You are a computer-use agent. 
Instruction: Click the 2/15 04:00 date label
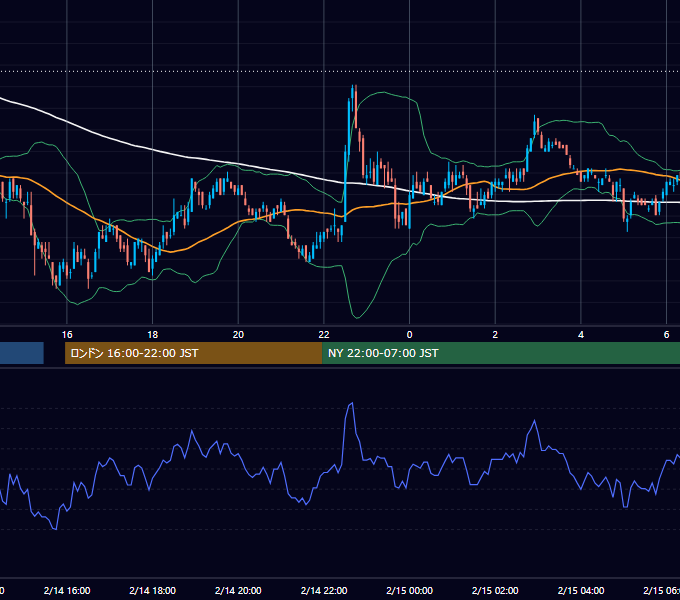tap(581, 591)
